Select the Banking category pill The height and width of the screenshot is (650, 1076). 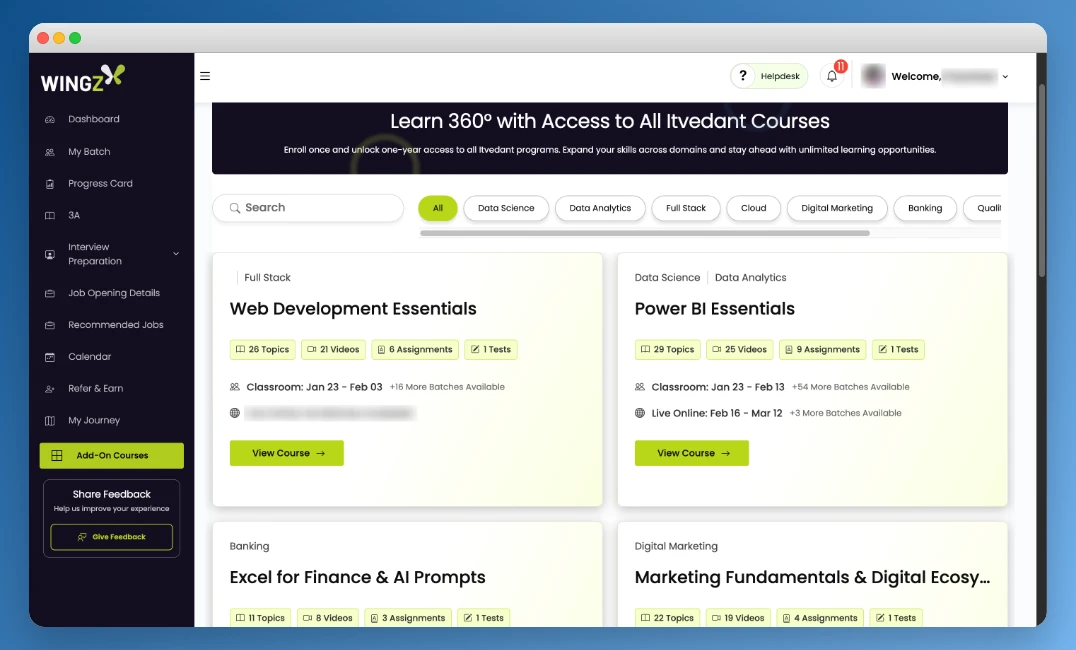[x=924, y=208]
